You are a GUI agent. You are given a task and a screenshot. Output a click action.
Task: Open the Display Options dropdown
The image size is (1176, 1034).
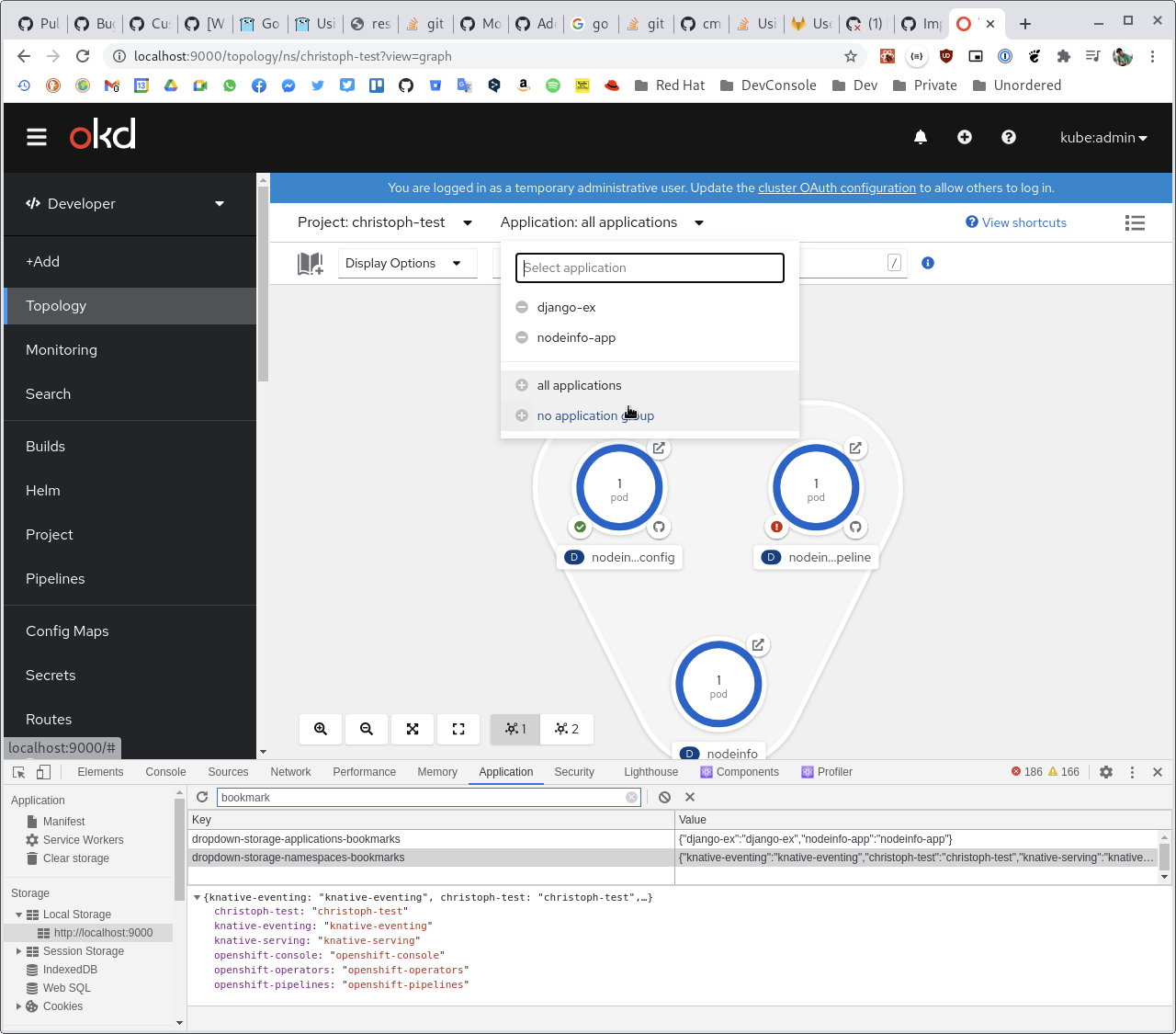(x=402, y=263)
